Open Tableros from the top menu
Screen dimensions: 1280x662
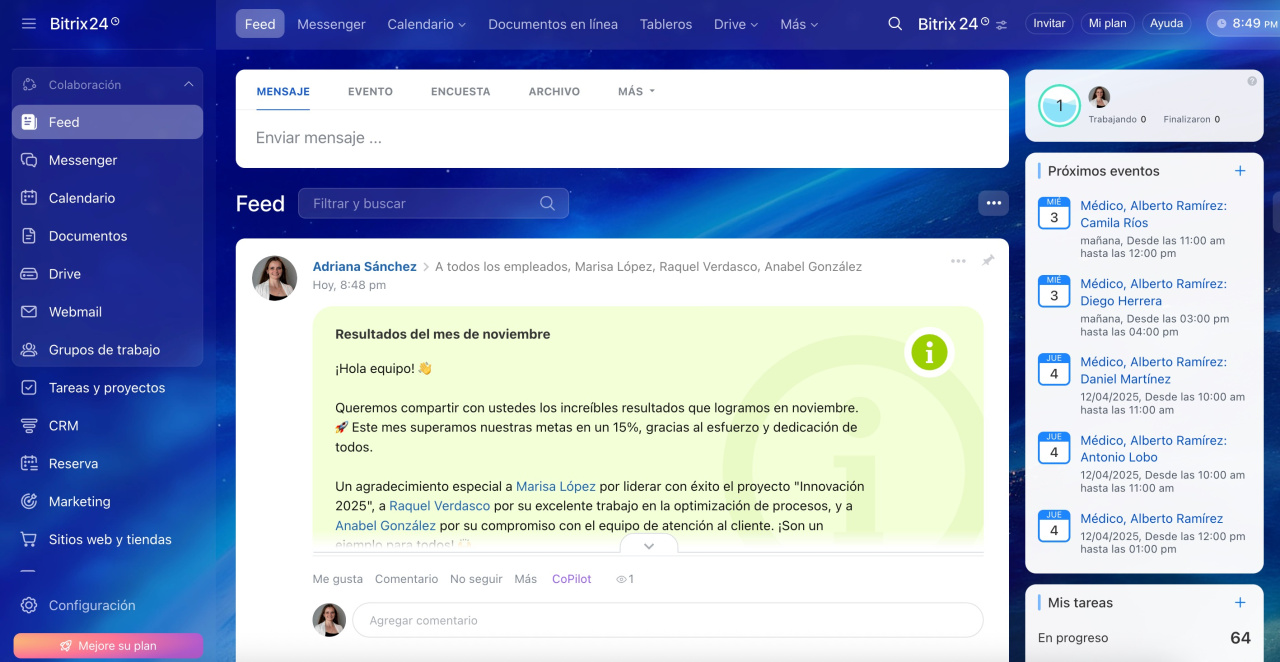point(665,24)
